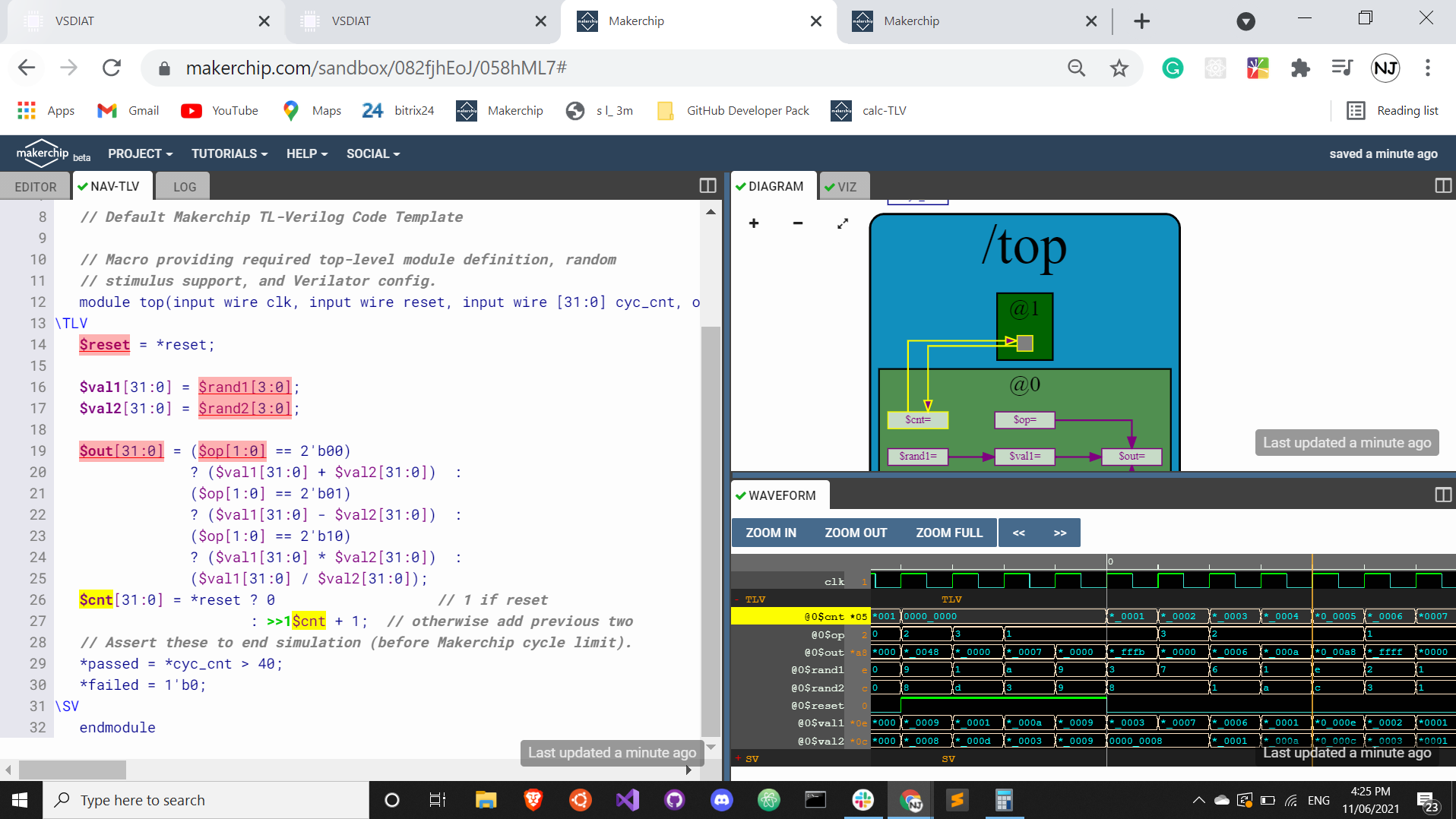
Task: Click the $reset signal on line 14
Action: tap(105, 344)
